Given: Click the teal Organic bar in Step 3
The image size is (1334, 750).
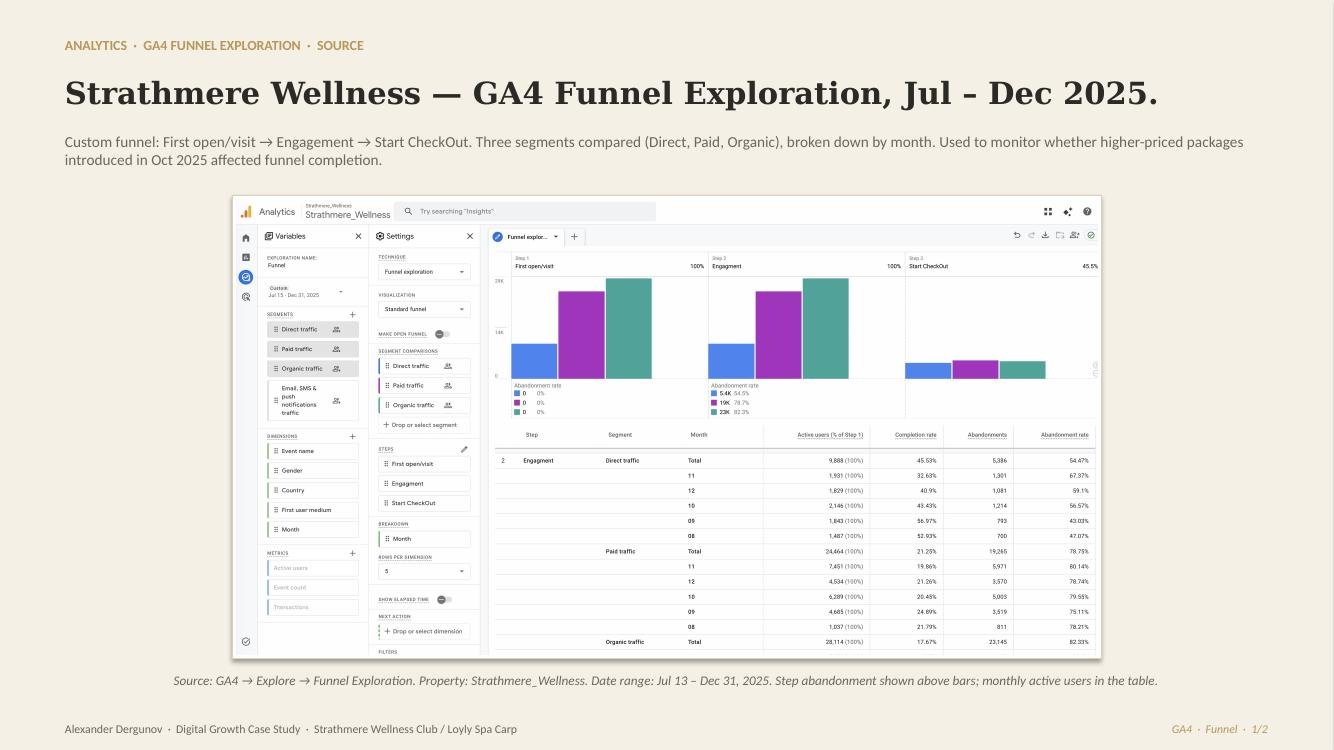Looking at the screenshot, I should tap(1022, 370).
